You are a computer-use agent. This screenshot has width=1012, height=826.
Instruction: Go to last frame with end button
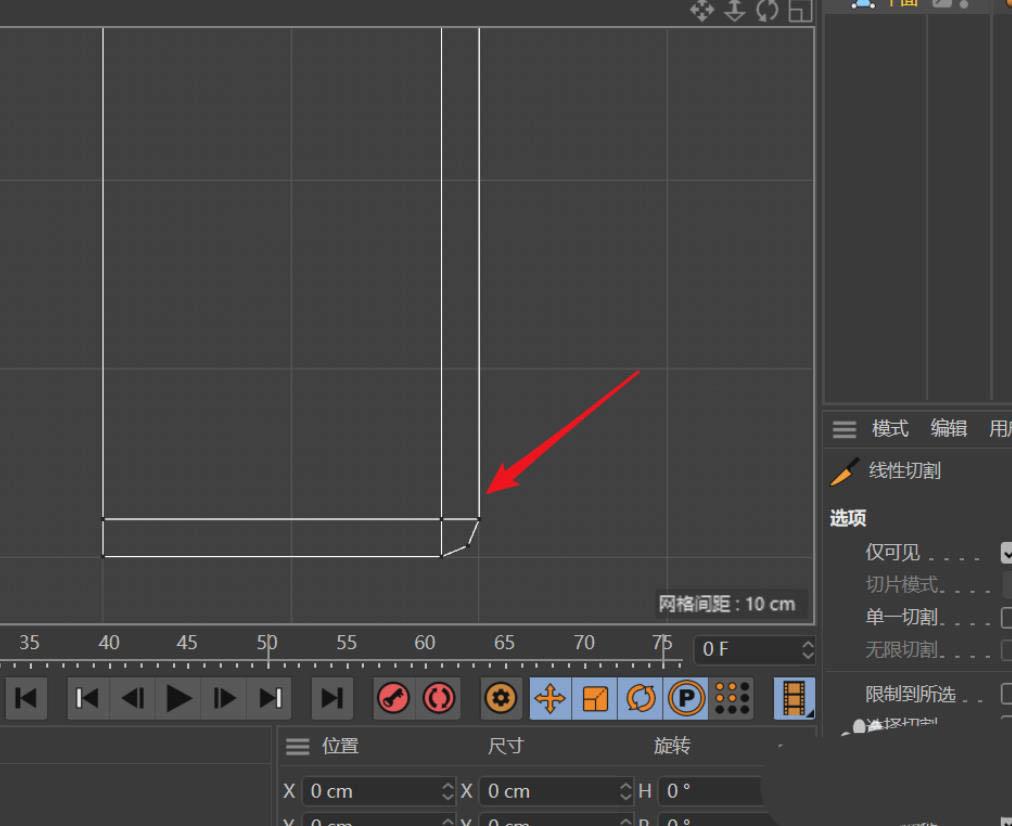[x=332, y=698]
